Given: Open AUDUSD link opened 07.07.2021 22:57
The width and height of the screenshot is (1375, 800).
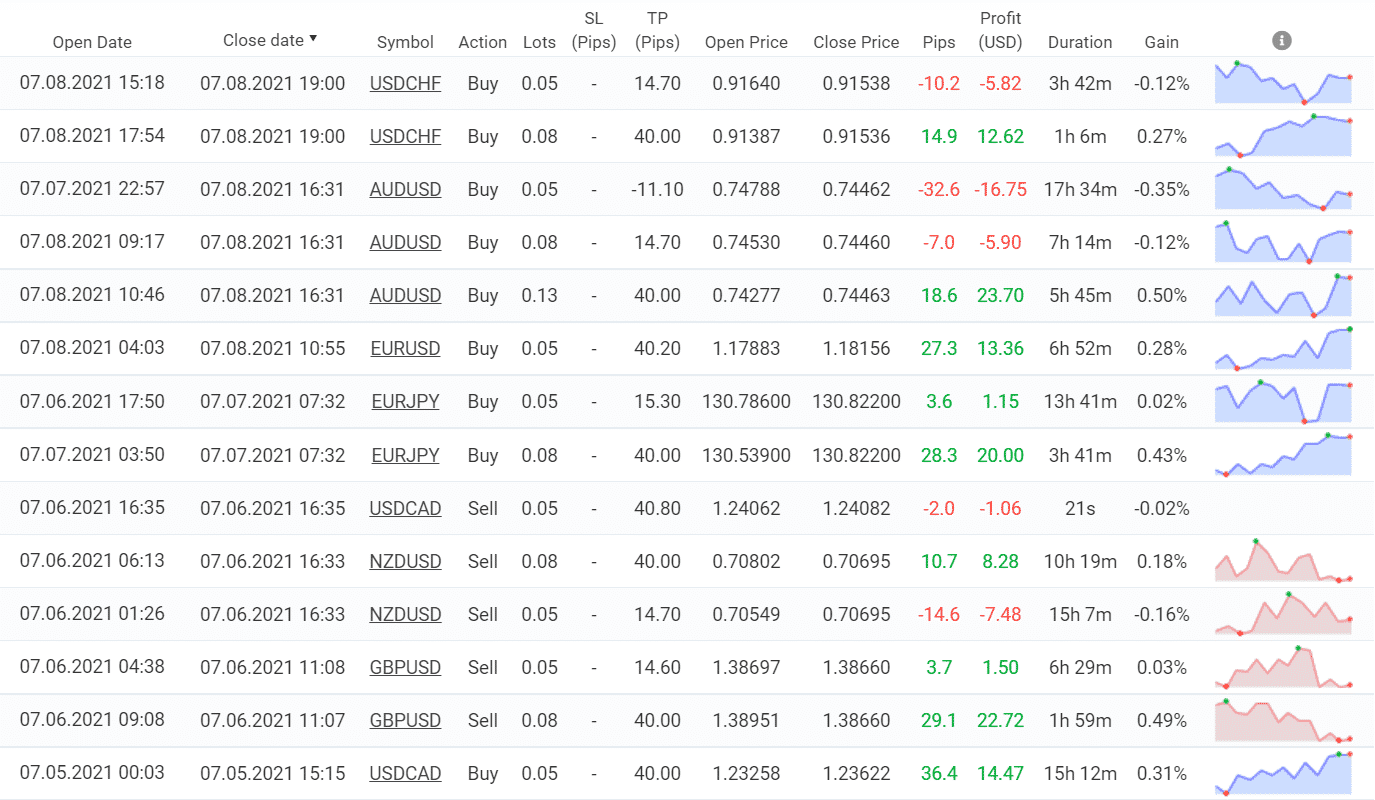Looking at the screenshot, I should coord(405,189).
